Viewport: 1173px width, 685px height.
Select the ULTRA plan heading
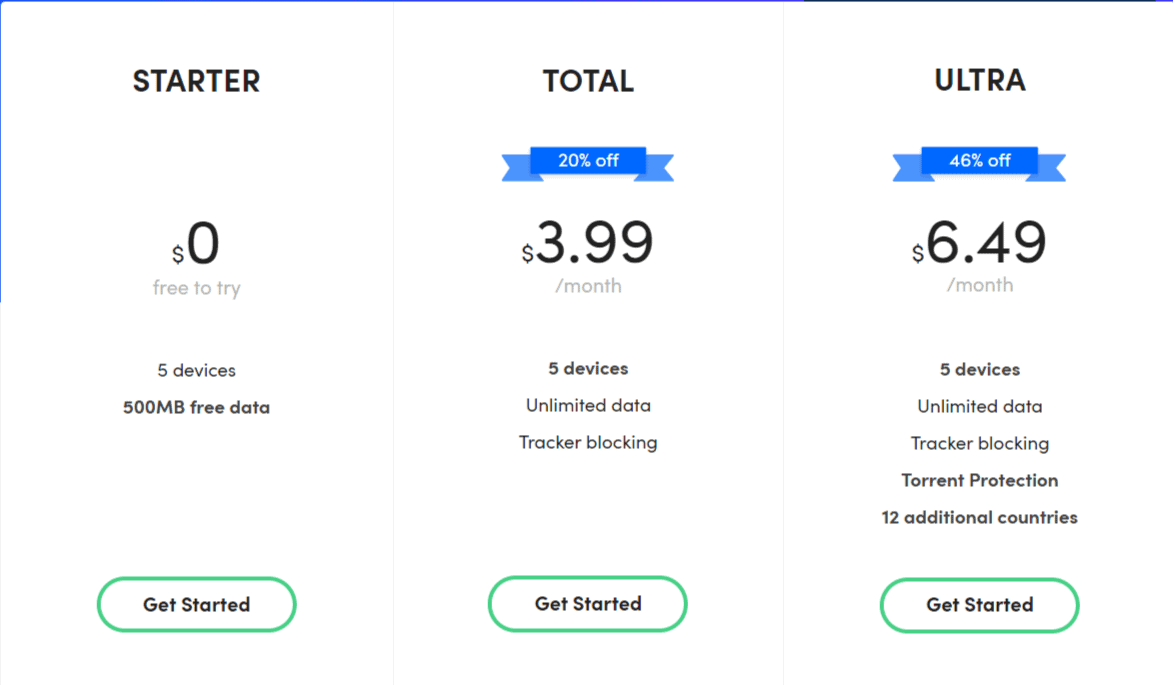pos(980,80)
